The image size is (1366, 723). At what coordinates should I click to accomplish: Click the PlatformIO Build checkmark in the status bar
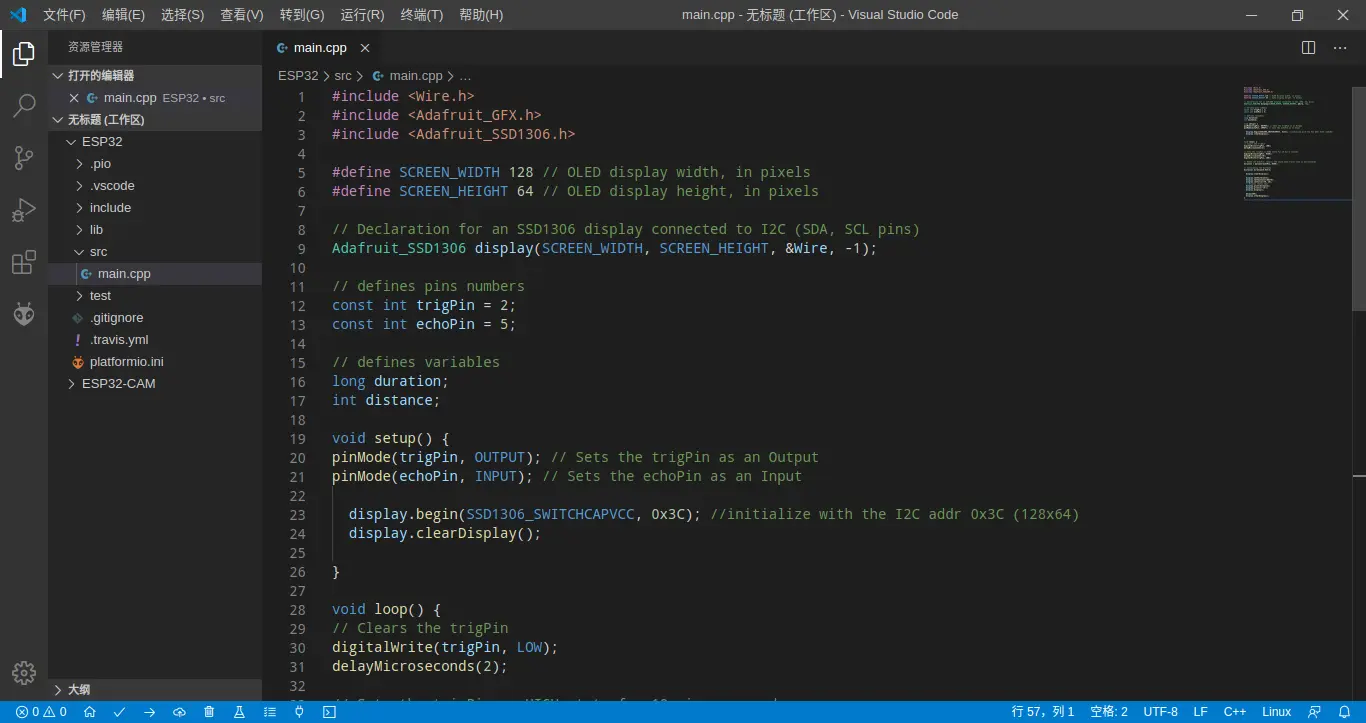pyautogui.click(x=119, y=712)
